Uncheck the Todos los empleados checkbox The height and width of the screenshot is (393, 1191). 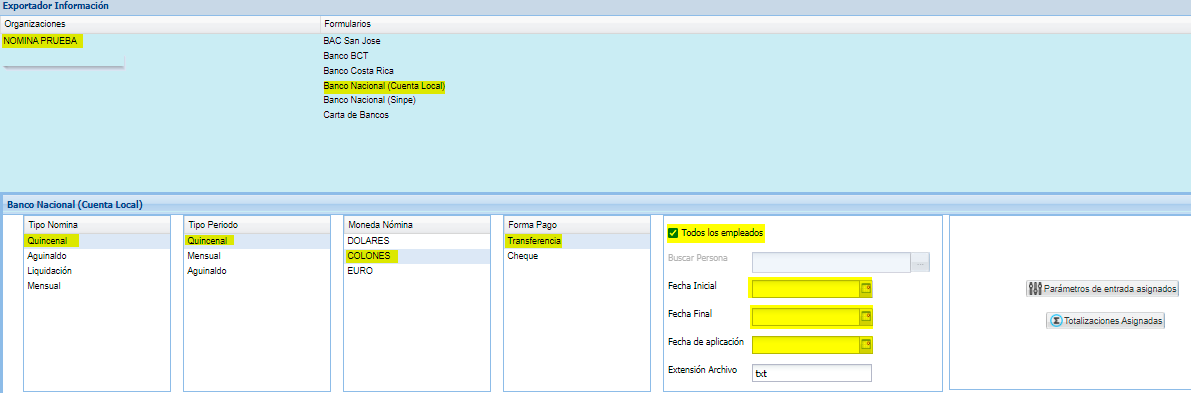[x=673, y=233]
